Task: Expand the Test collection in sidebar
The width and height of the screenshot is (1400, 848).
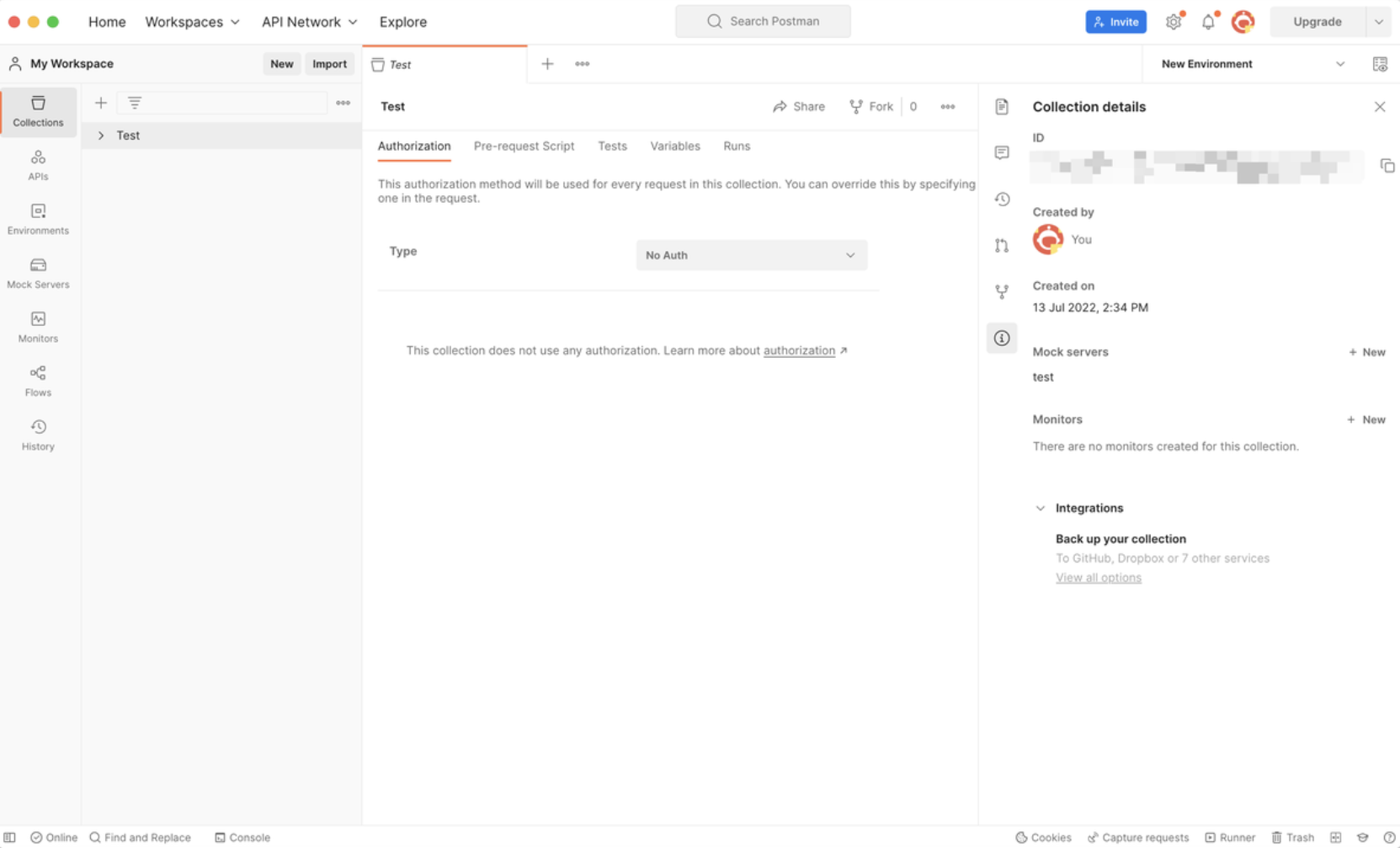Action: tap(101, 136)
